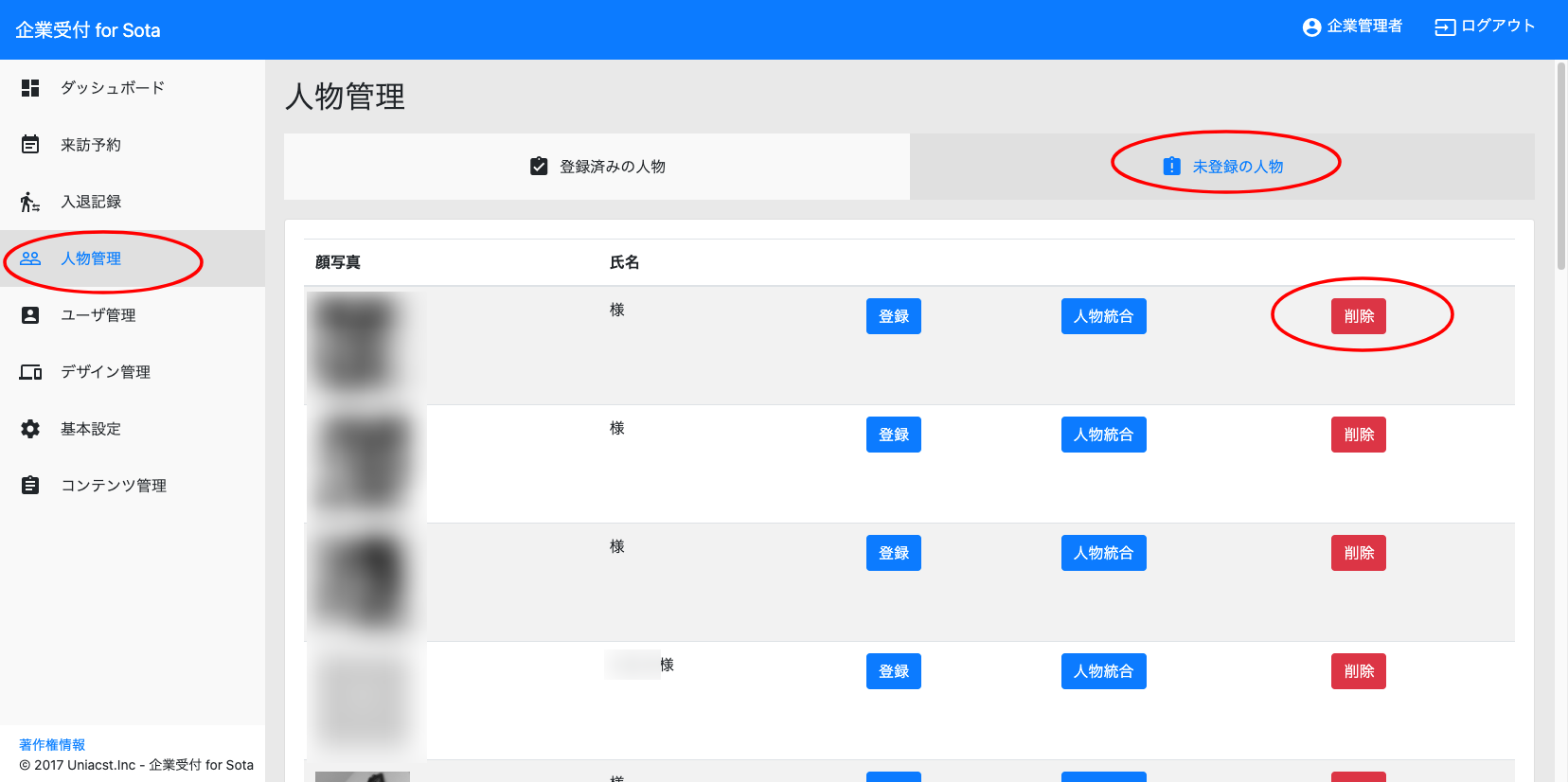Go to 基本設定 in the sidebar
This screenshot has width=1568, height=782.
click(133, 429)
